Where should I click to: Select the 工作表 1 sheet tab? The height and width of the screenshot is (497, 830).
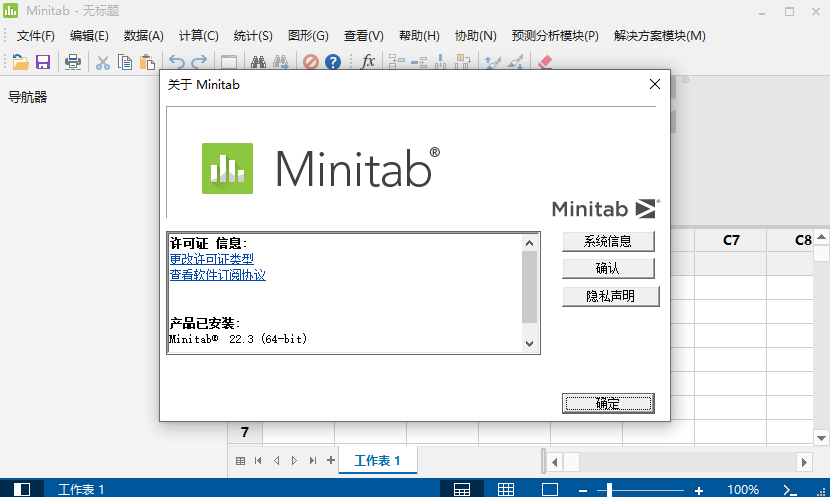coord(377,460)
